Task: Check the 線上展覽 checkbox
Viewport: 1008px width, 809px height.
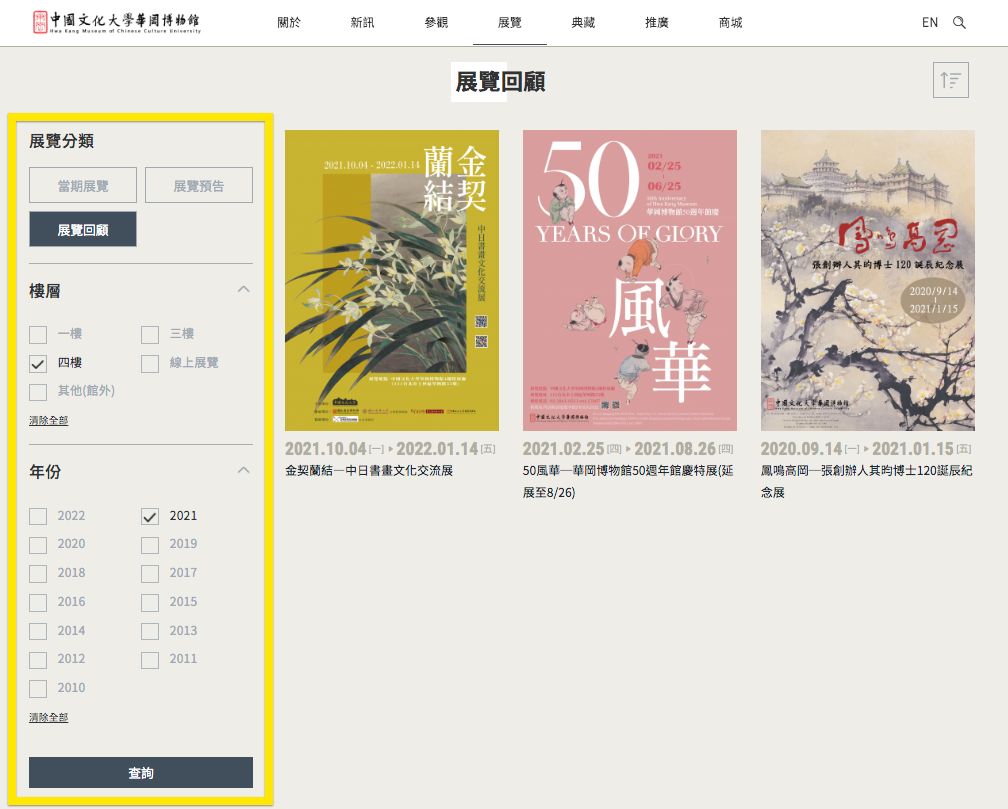Action: click(x=150, y=363)
